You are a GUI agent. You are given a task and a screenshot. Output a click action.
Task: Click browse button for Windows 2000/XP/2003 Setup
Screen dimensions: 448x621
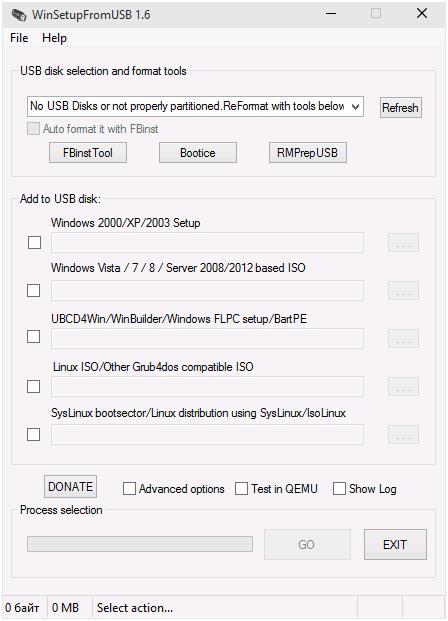[403, 242]
